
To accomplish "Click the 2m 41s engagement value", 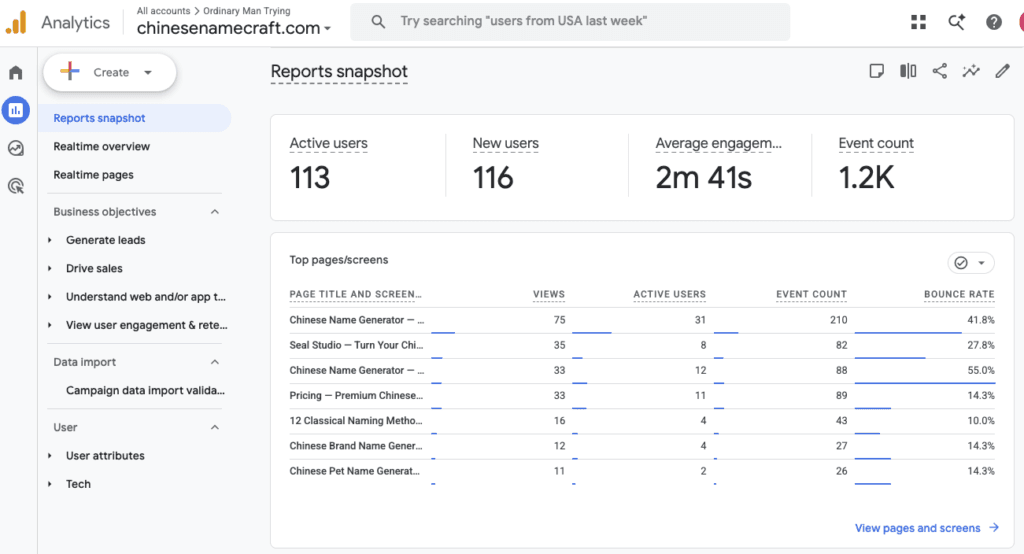I will click(x=703, y=178).
